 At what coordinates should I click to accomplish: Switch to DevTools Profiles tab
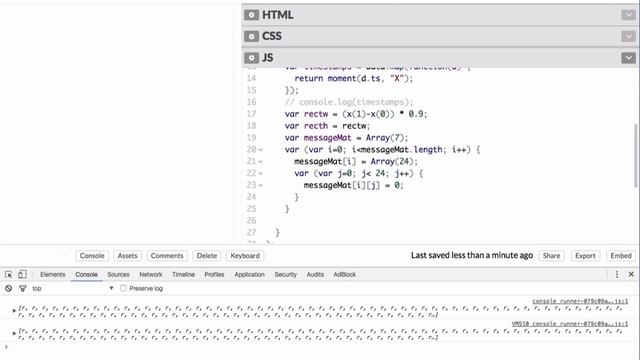[214, 274]
